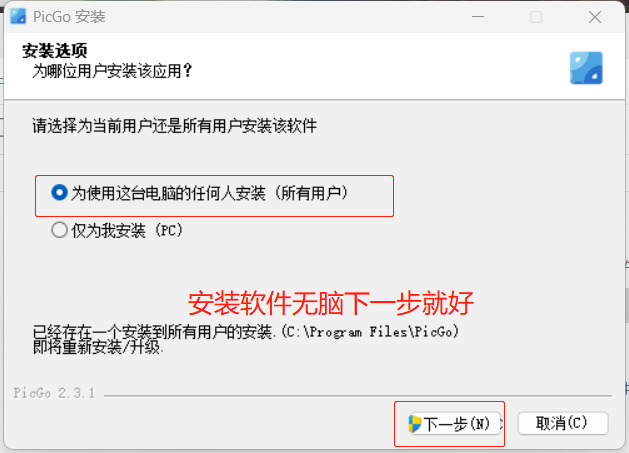Click the PicGo 安装 window title text
This screenshot has width=629, height=453.
[x=69, y=17]
